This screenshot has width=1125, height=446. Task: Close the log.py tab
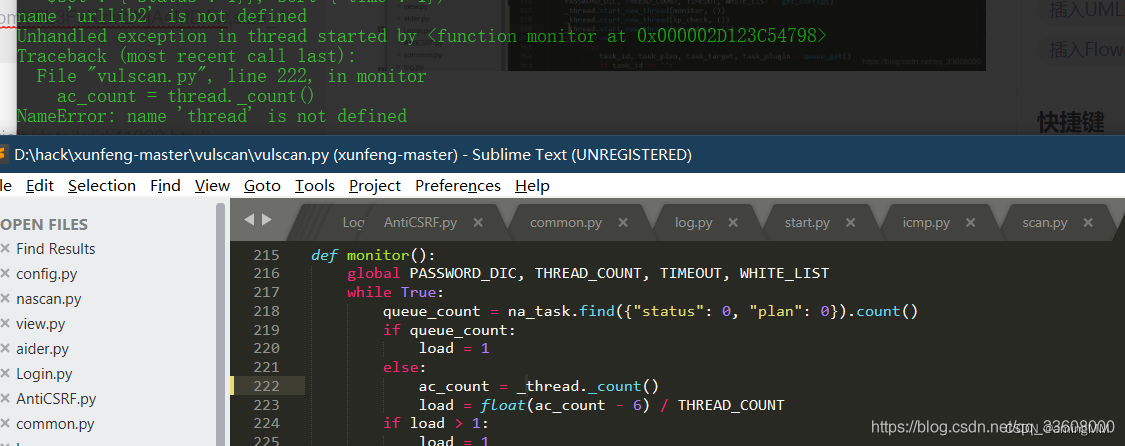point(733,222)
